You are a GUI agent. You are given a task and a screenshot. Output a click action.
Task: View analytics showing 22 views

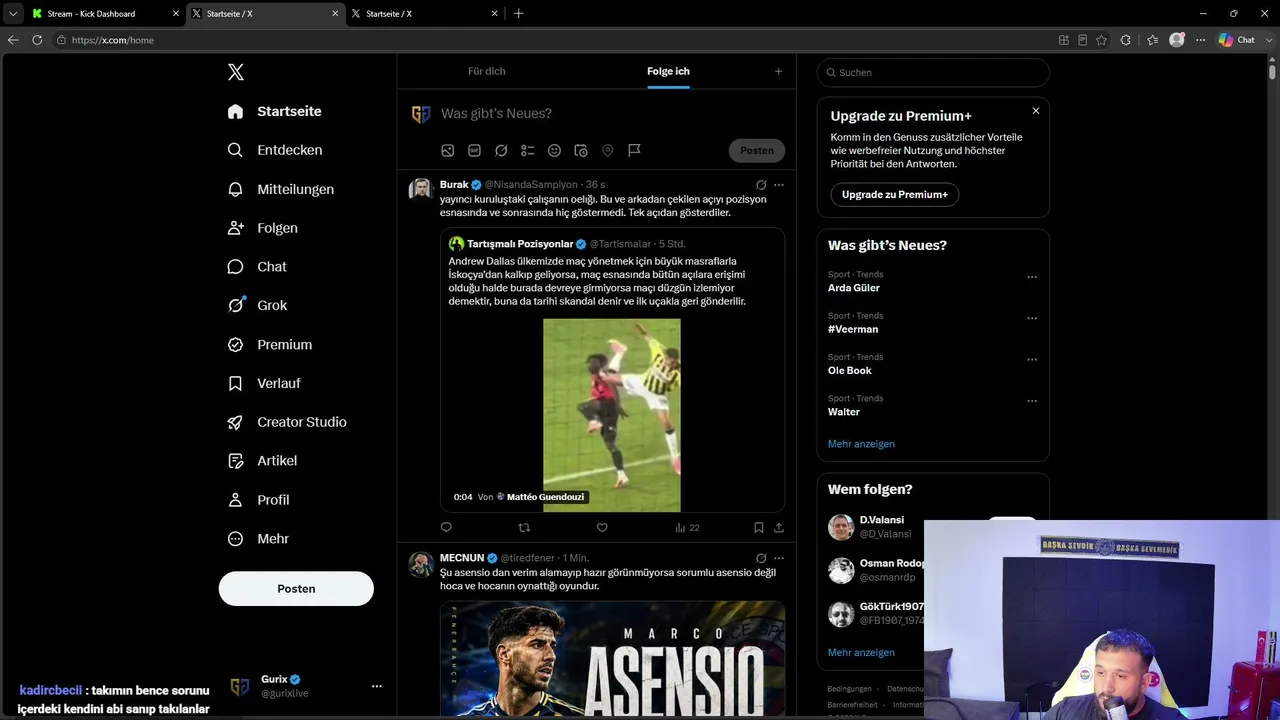687,527
